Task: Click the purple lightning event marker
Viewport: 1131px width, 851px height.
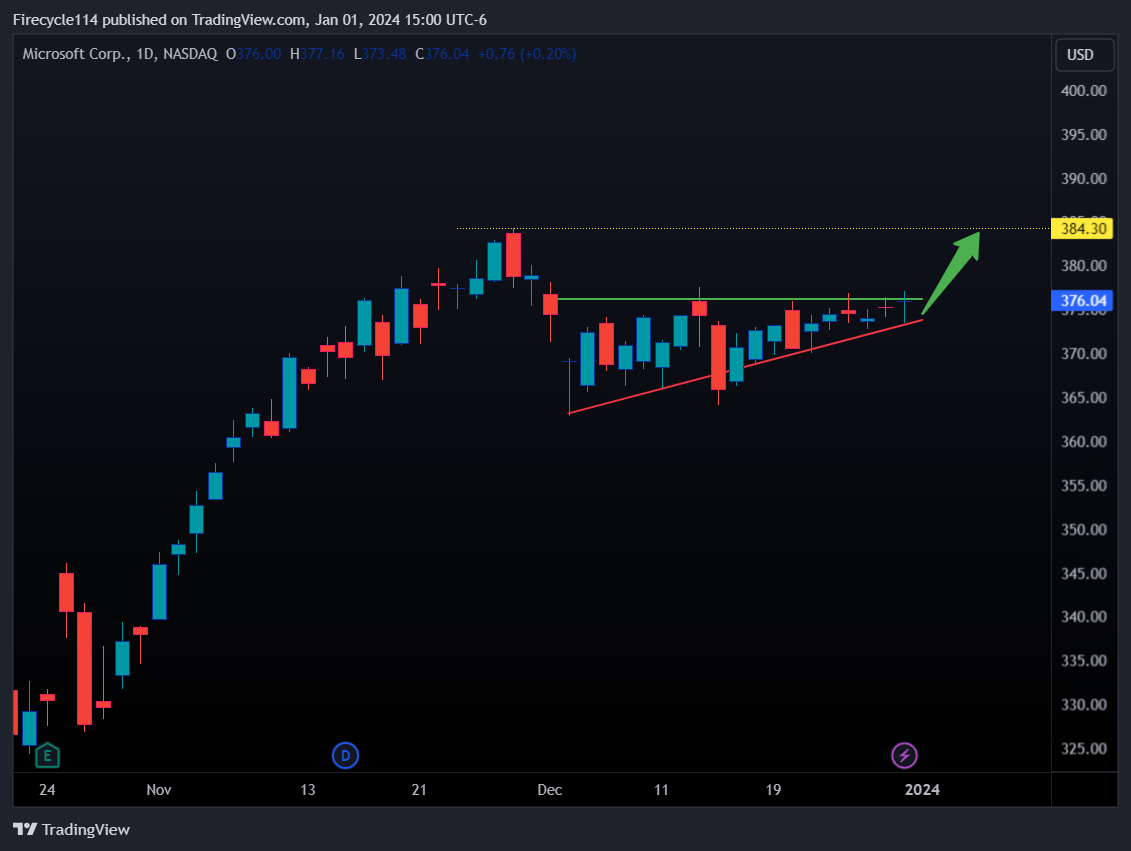Action: (905, 756)
